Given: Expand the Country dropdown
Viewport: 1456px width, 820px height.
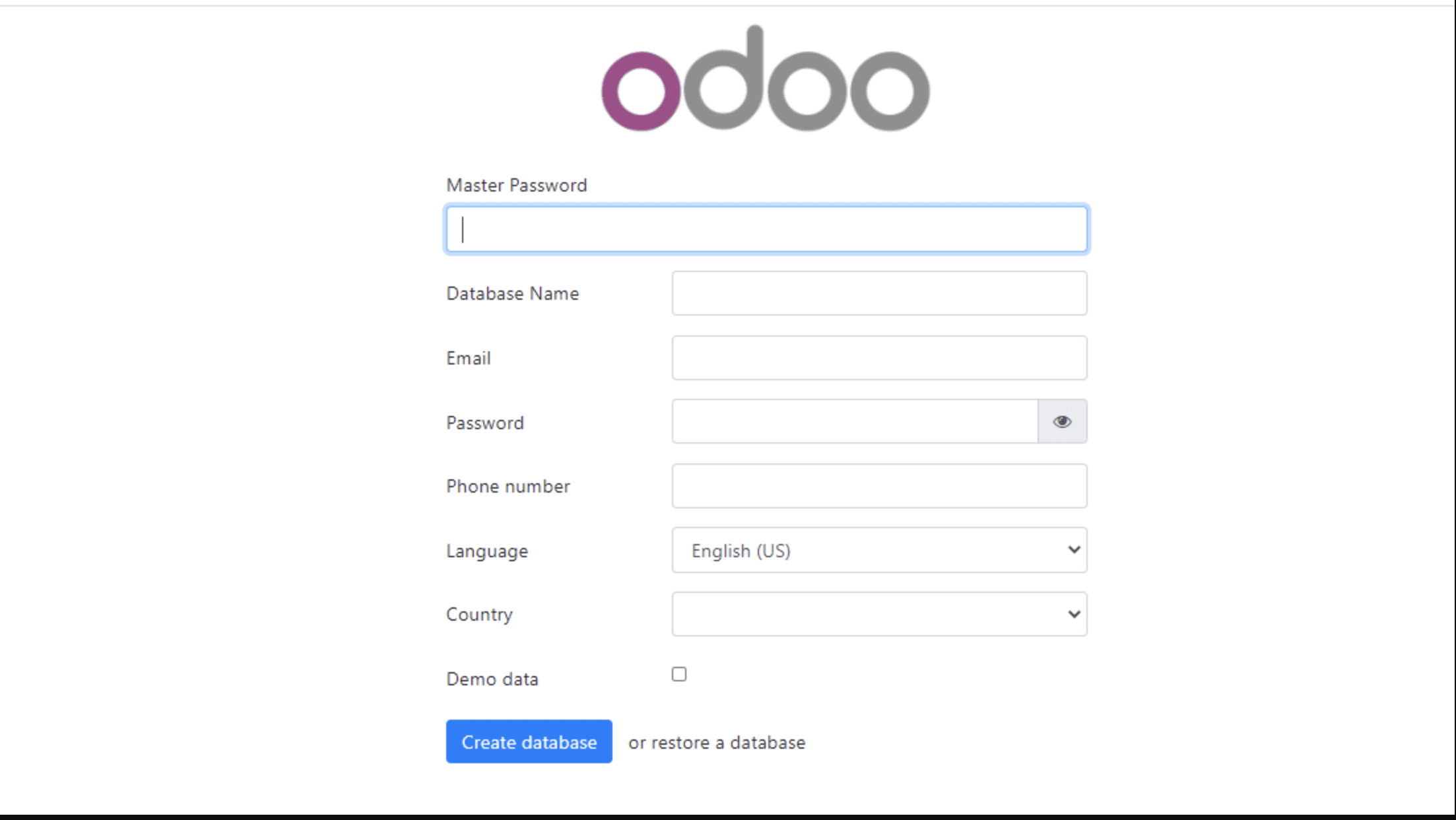Looking at the screenshot, I should coord(879,614).
